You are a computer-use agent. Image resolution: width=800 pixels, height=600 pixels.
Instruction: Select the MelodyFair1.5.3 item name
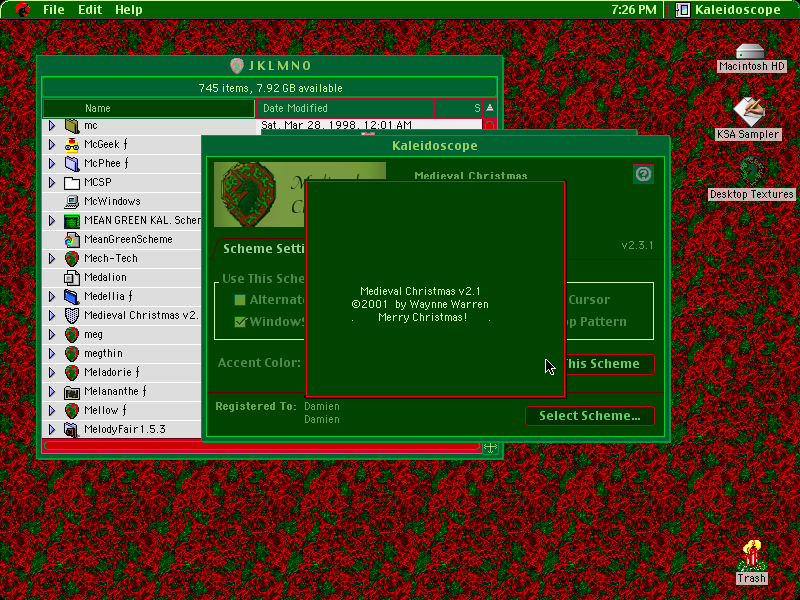point(124,429)
